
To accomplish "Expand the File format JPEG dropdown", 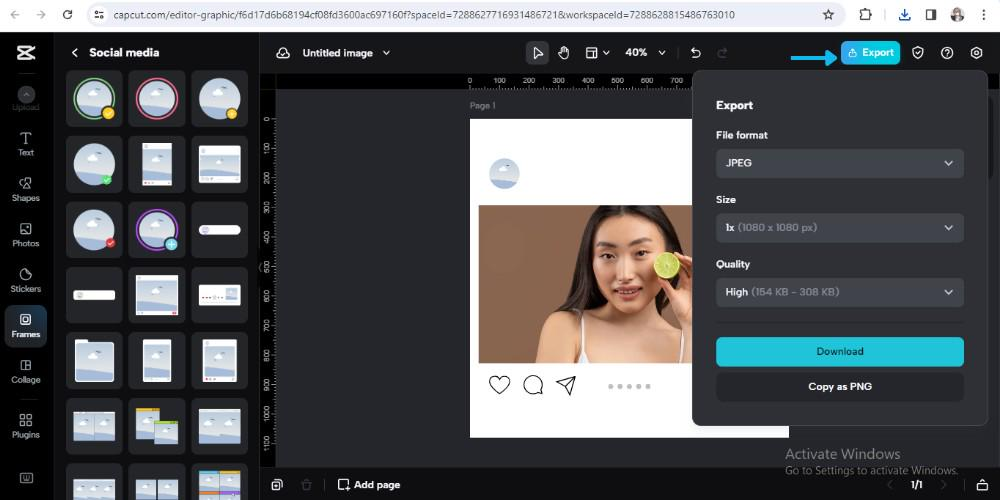I will (839, 163).
